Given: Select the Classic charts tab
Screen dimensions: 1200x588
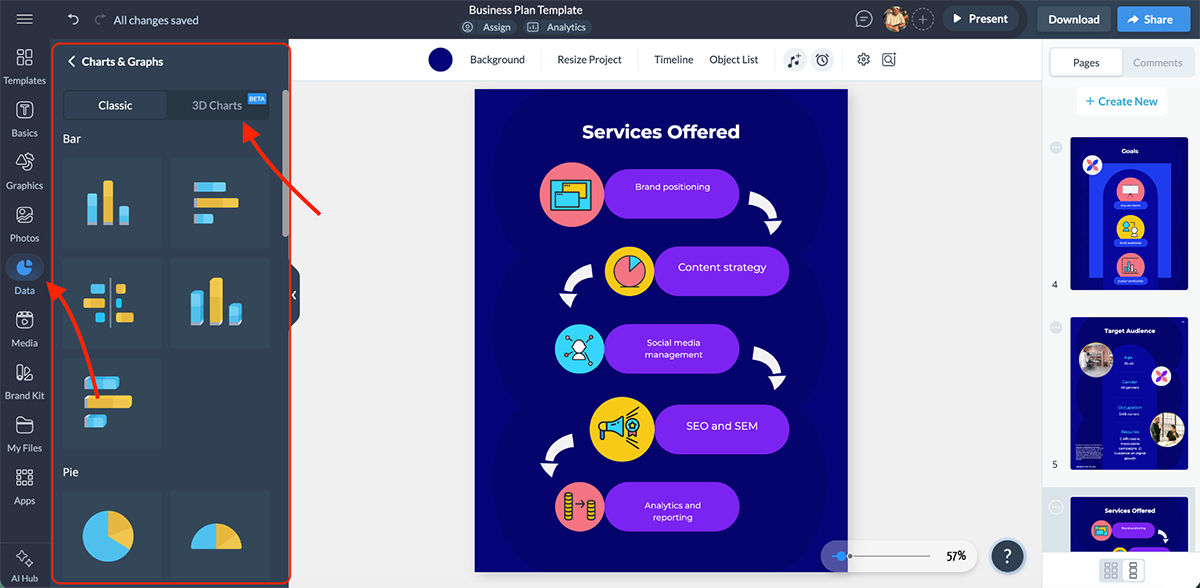Looking at the screenshot, I should 114,104.
